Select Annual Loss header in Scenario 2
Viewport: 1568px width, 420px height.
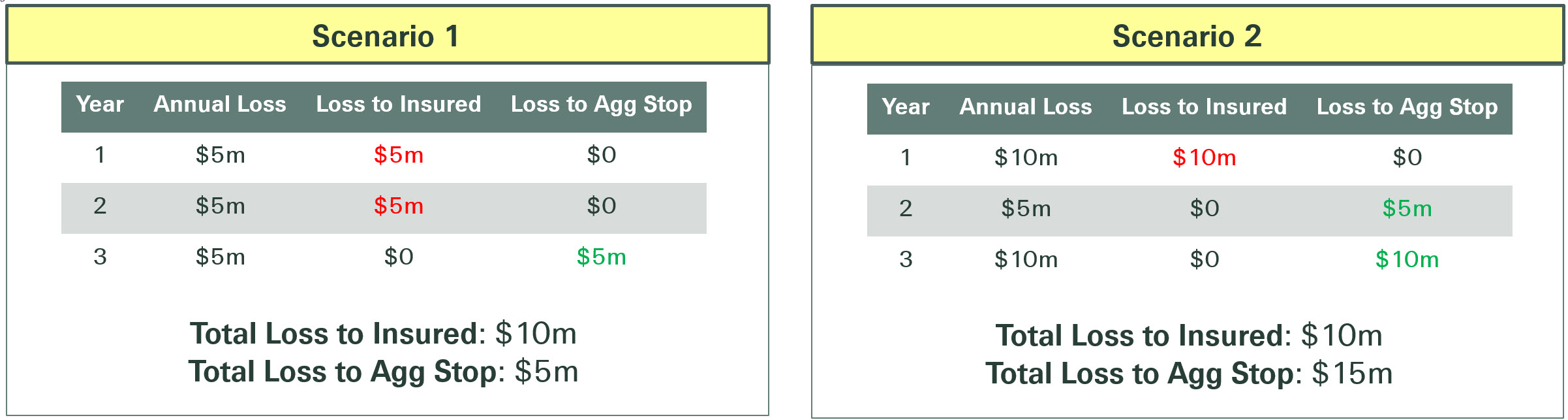pos(1026,107)
